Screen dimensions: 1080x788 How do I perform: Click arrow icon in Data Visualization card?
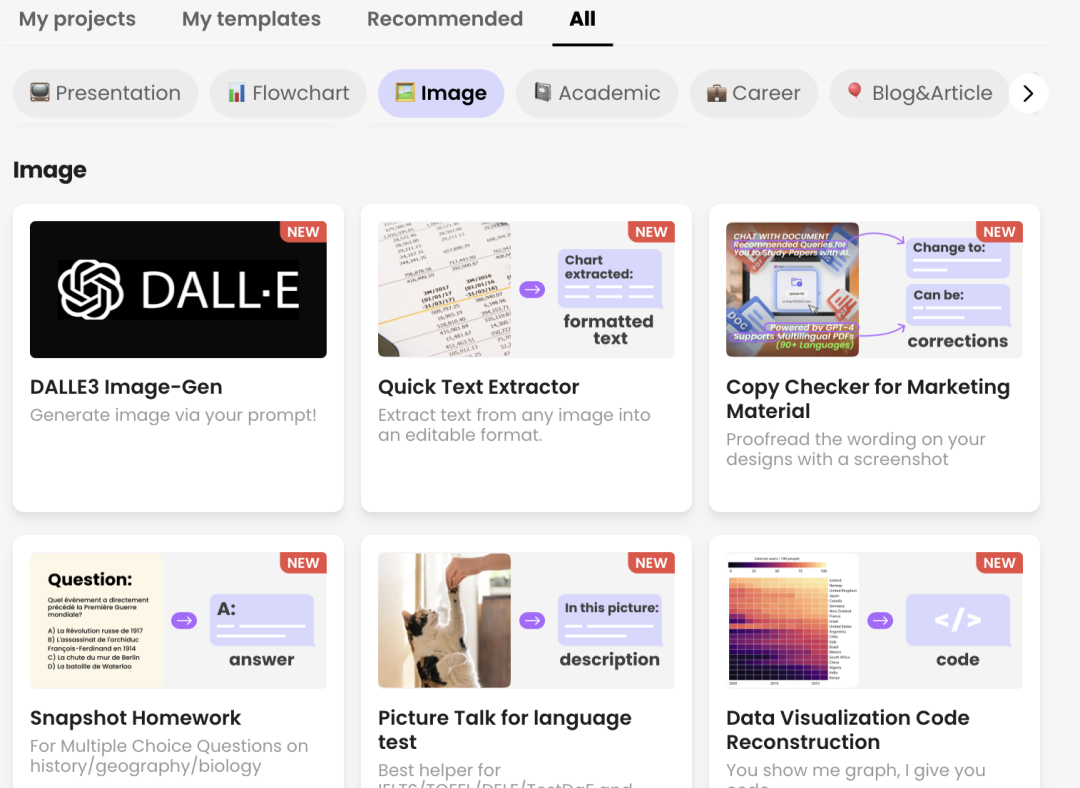[x=880, y=621]
